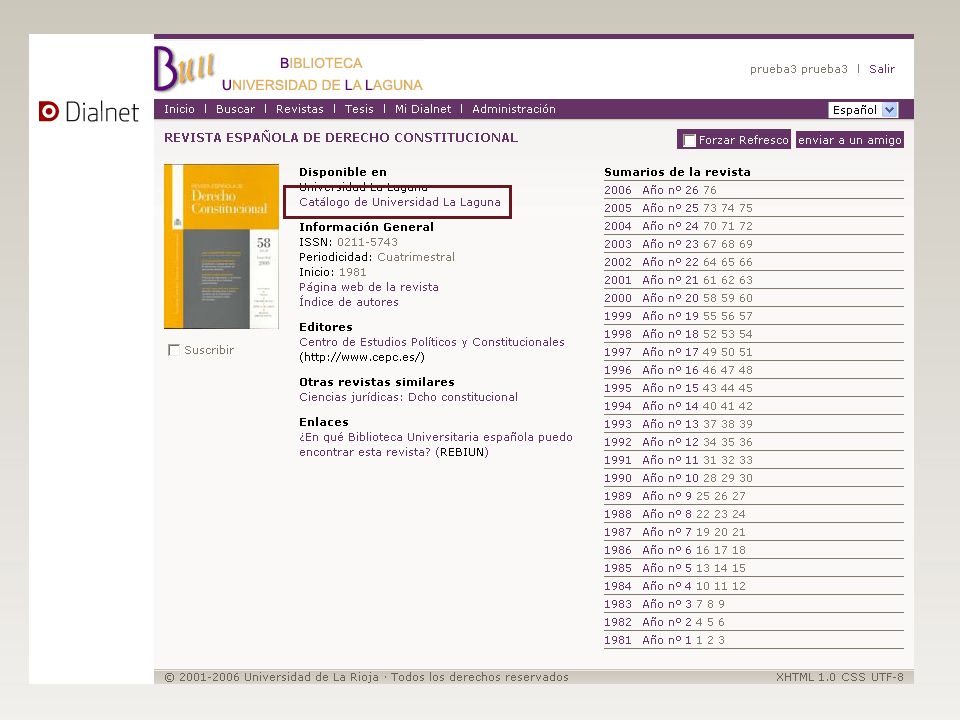Open the Administración menu item
The width and height of the screenshot is (960, 720).
click(x=514, y=109)
